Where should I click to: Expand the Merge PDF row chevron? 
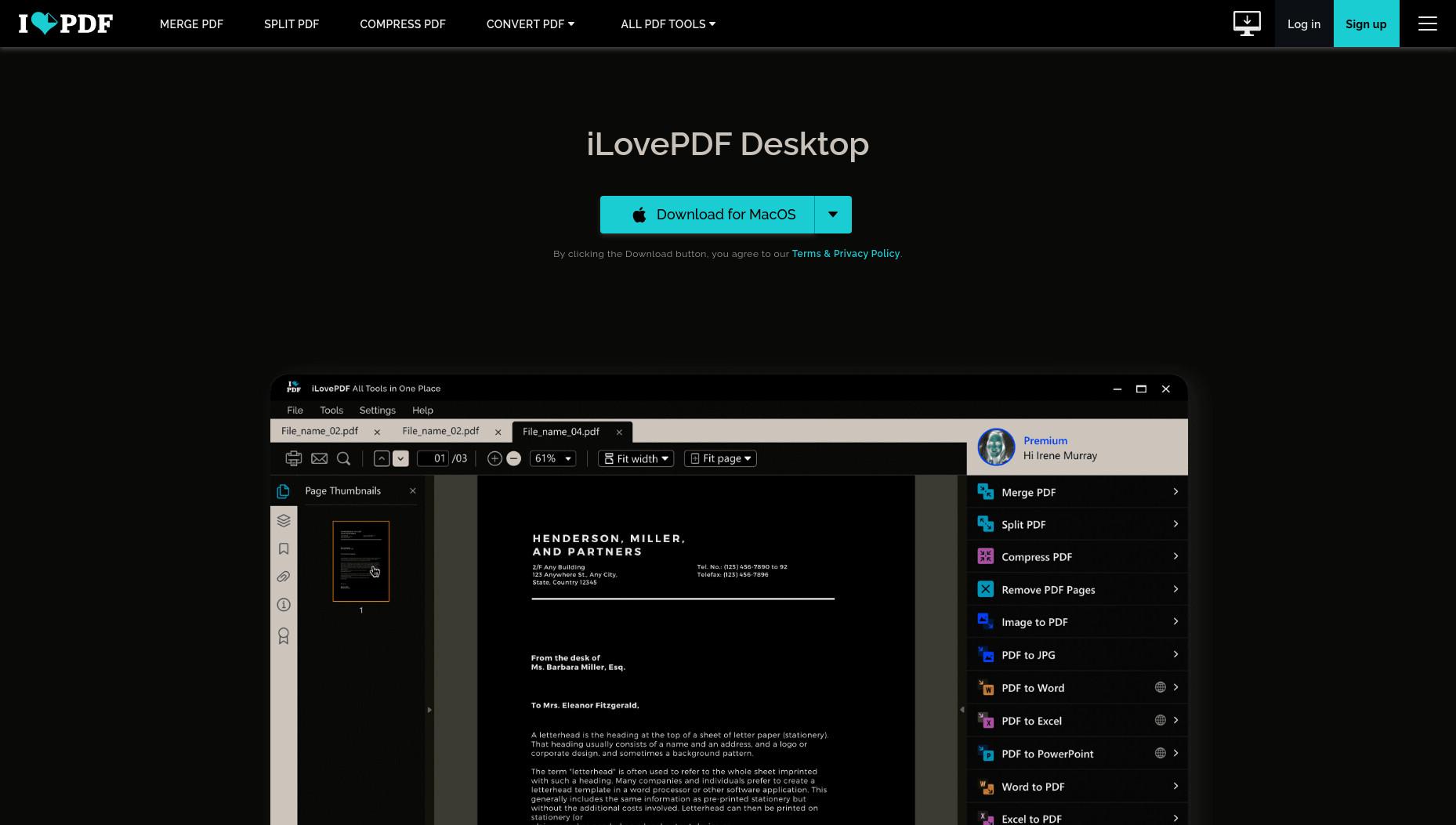click(1175, 491)
